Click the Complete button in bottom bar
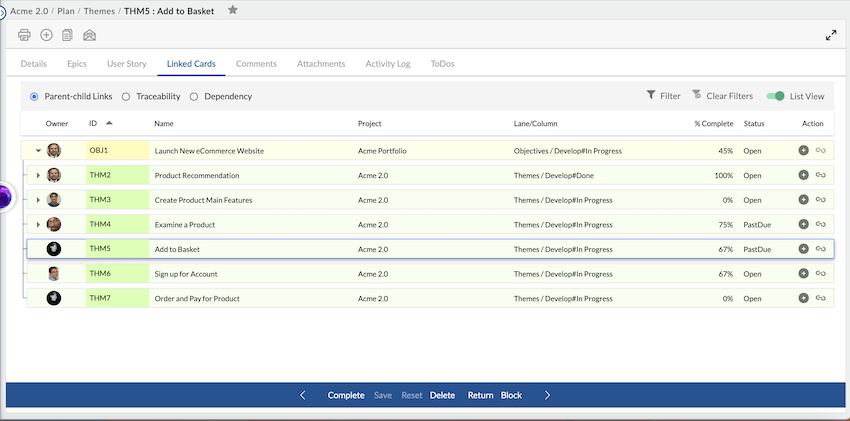 tap(346, 395)
